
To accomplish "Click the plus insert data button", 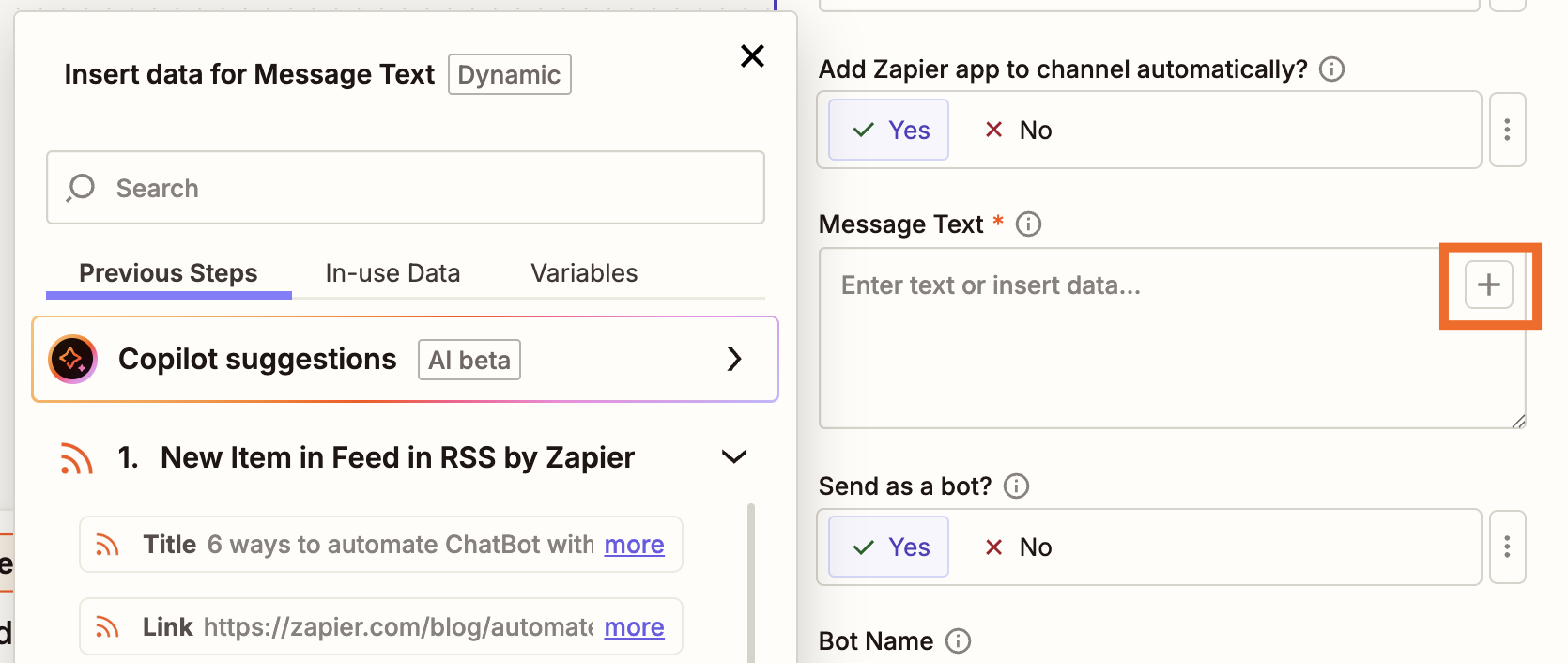I will (x=1489, y=285).
